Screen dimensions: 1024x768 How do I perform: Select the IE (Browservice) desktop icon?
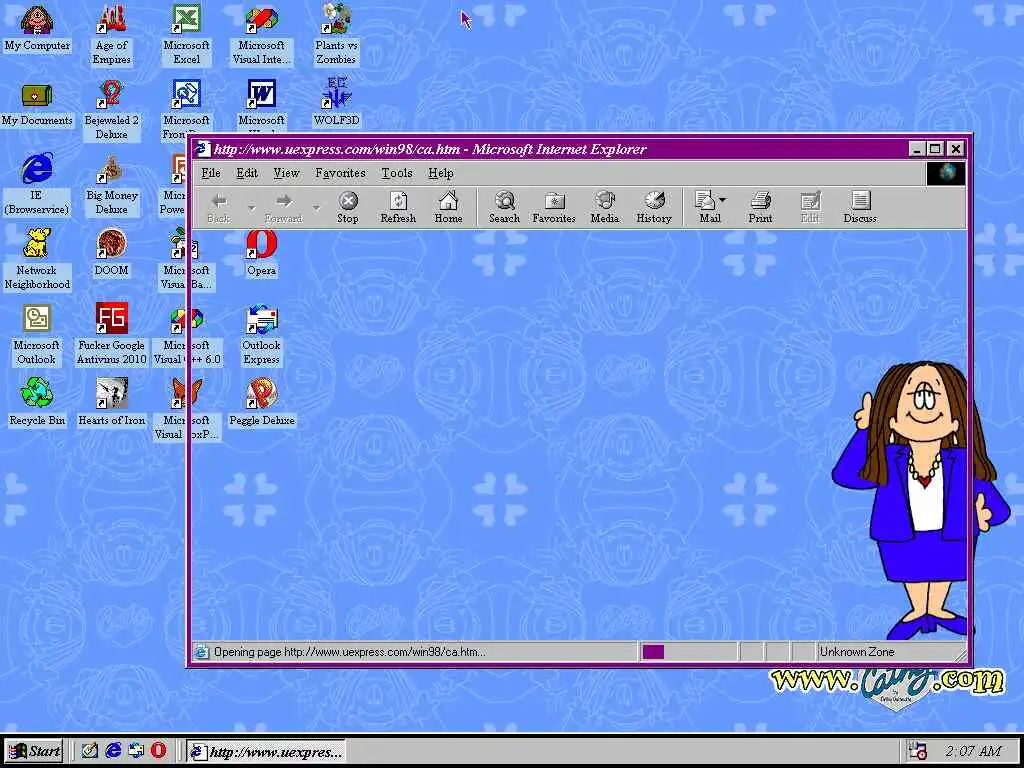(x=37, y=185)
